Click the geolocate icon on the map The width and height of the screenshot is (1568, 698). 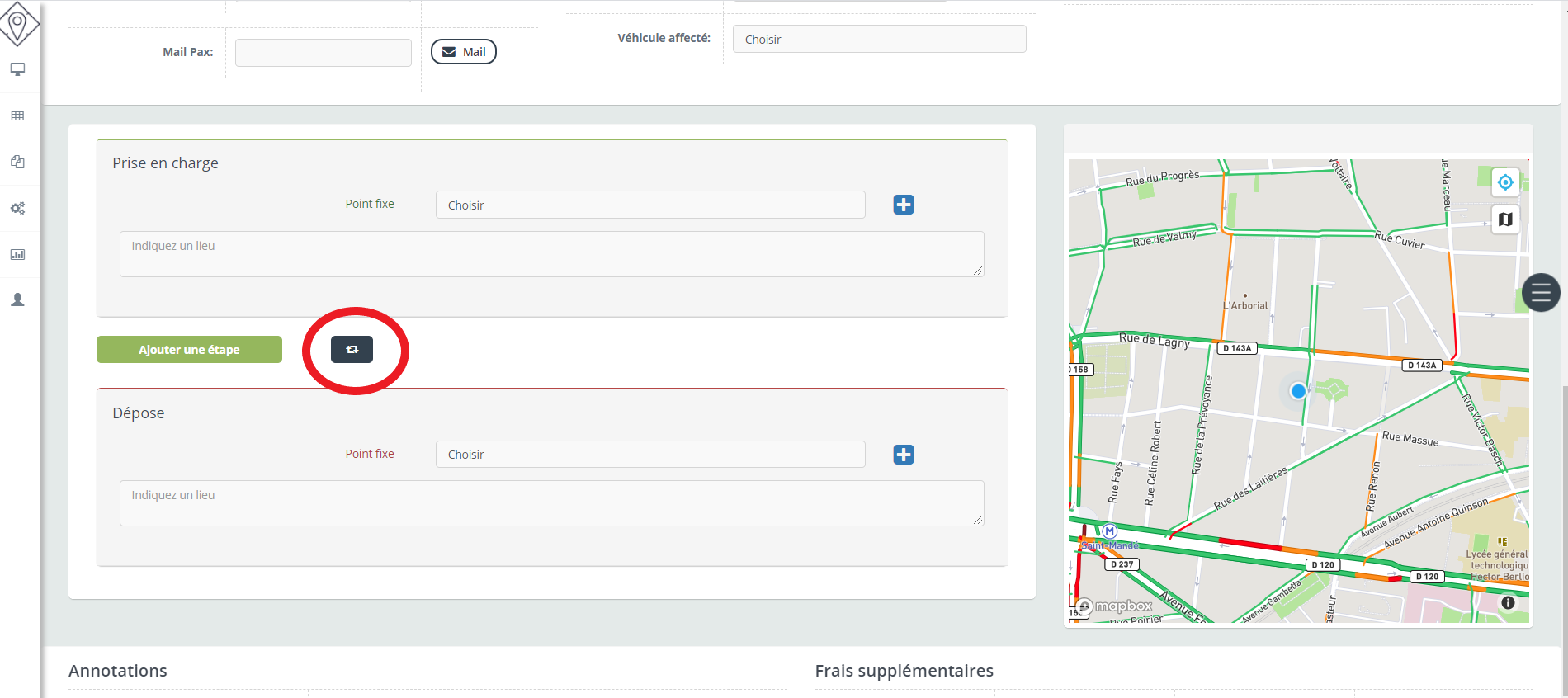click(x=1505, y=182)
